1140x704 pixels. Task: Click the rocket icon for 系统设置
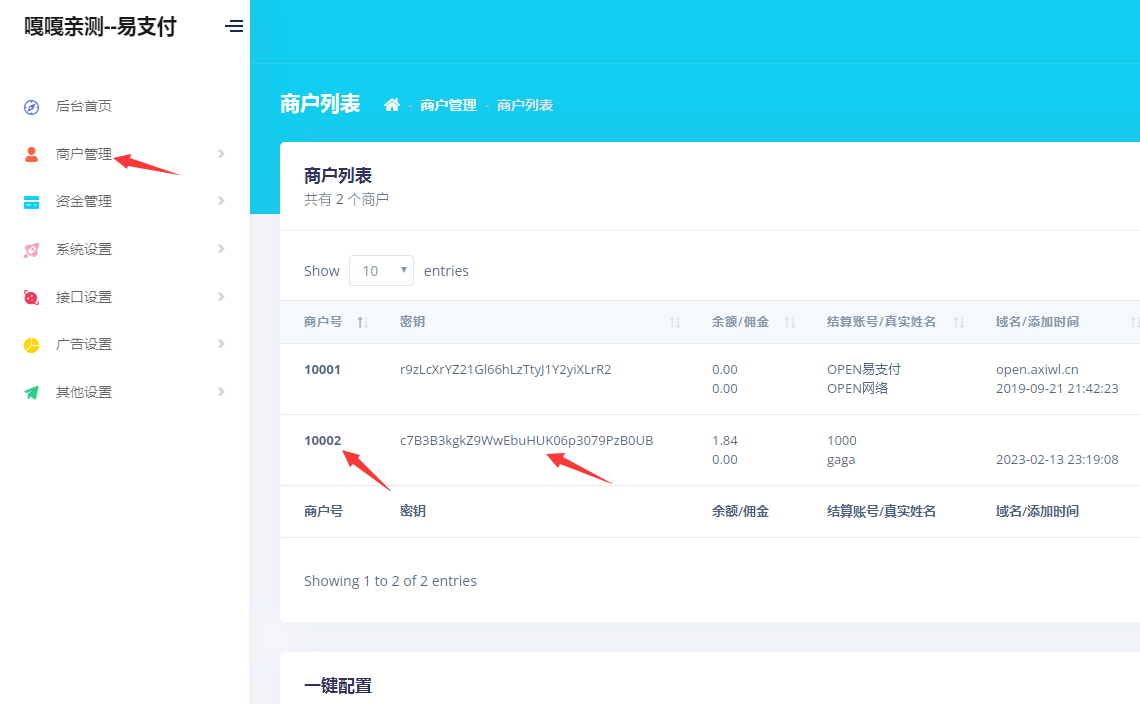pyautogui.click(x=32, y=250)
